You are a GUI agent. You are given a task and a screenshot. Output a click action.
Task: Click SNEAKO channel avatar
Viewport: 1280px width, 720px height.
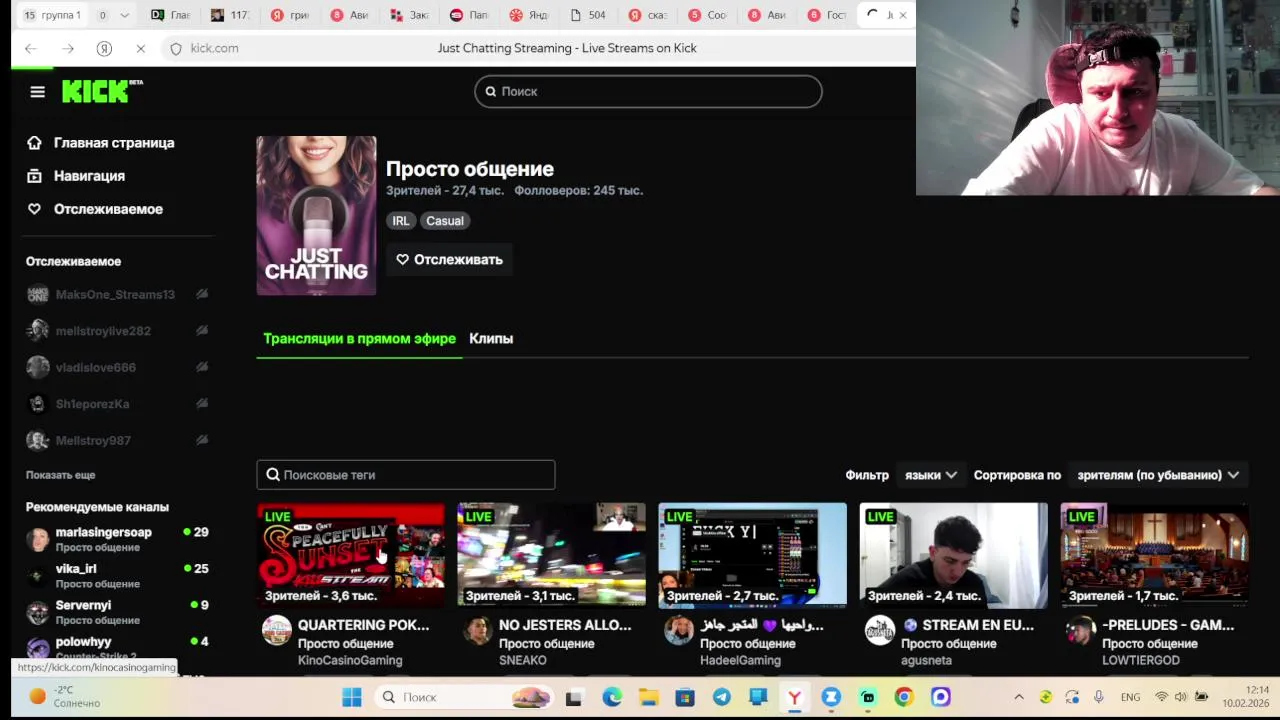tap(478, 631)
